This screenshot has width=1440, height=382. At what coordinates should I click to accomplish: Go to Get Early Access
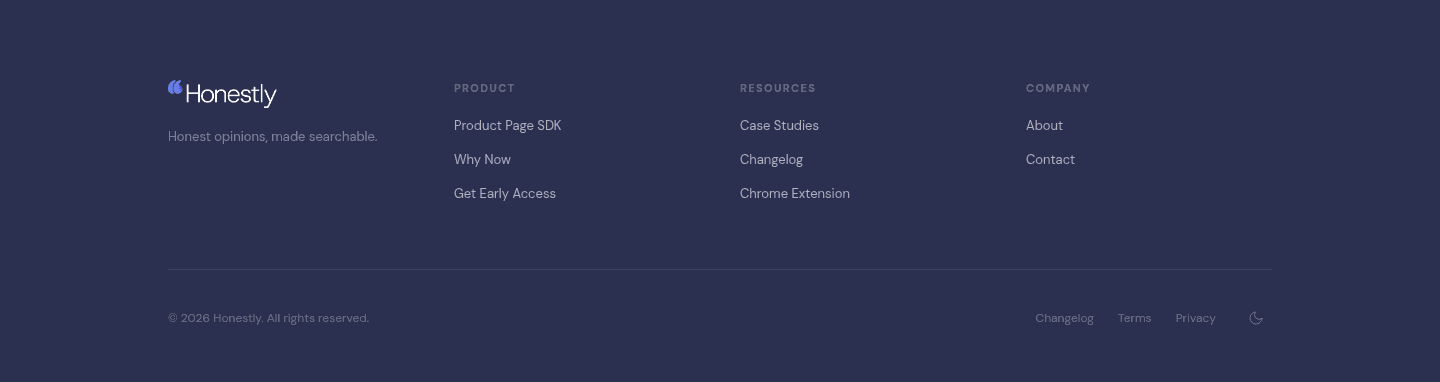pyautogui.click(x=505, y=193)
